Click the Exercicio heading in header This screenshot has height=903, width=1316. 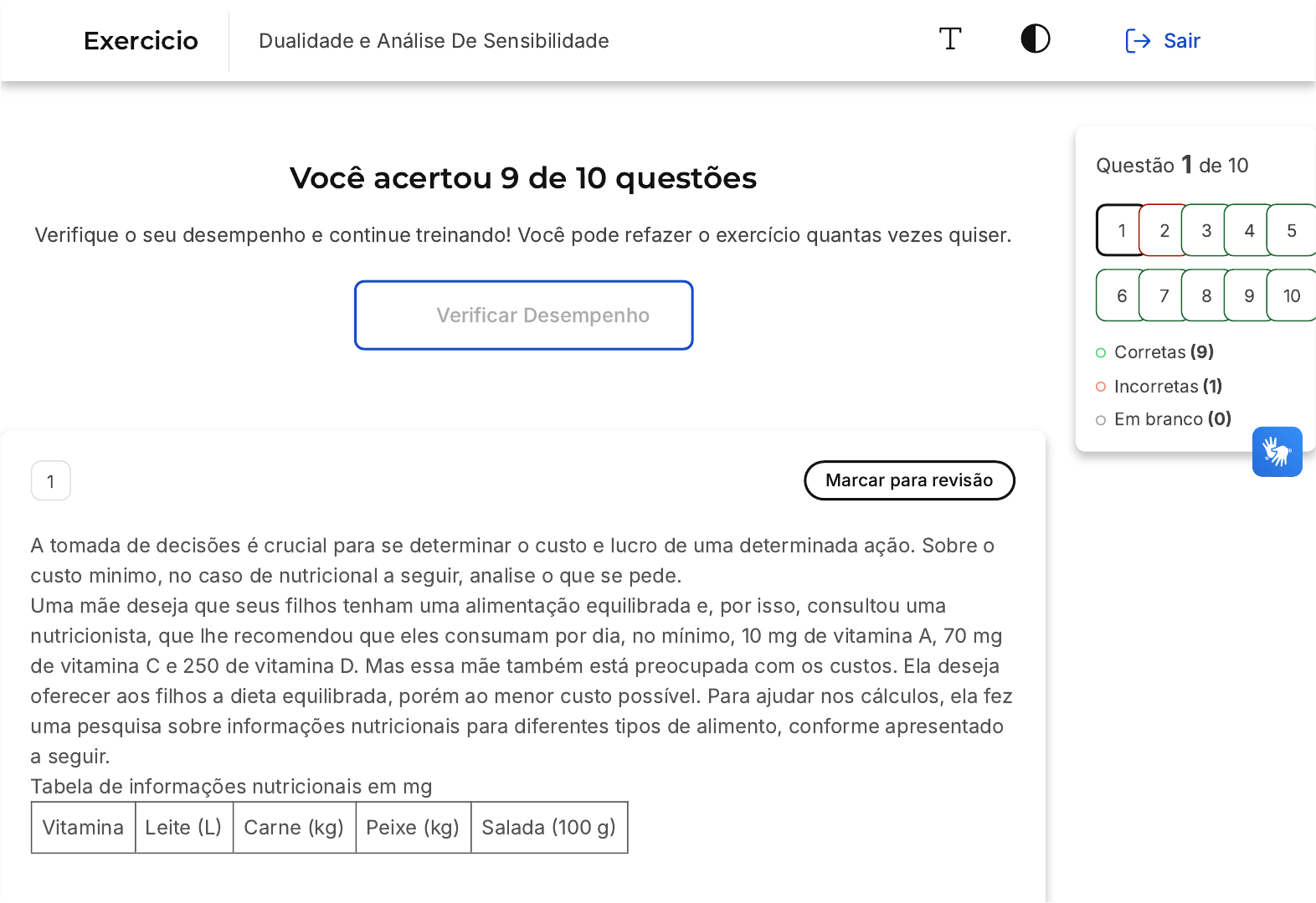coord(141,41)
